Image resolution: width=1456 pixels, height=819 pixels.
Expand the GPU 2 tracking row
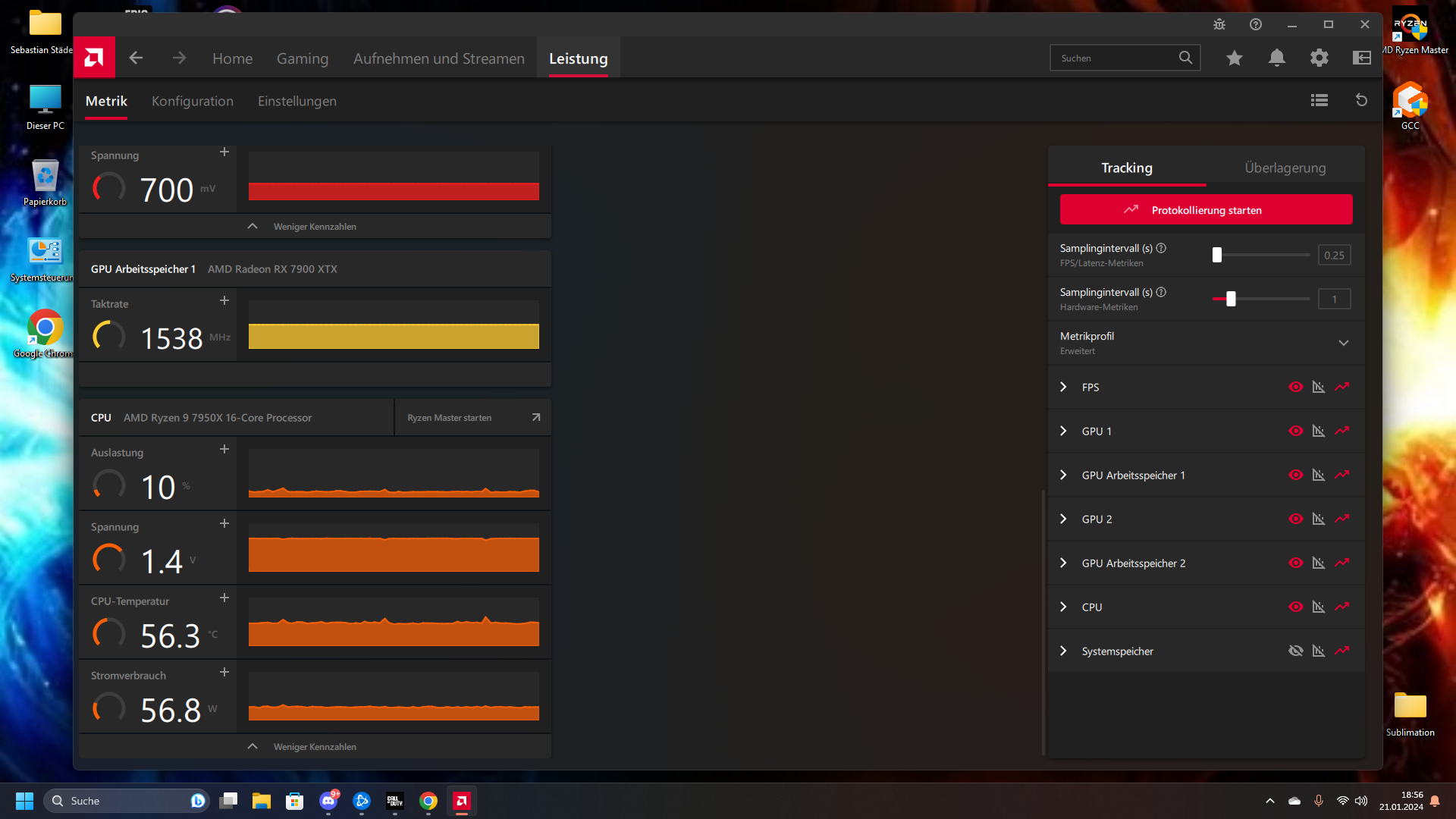[x=1063, y=519]
